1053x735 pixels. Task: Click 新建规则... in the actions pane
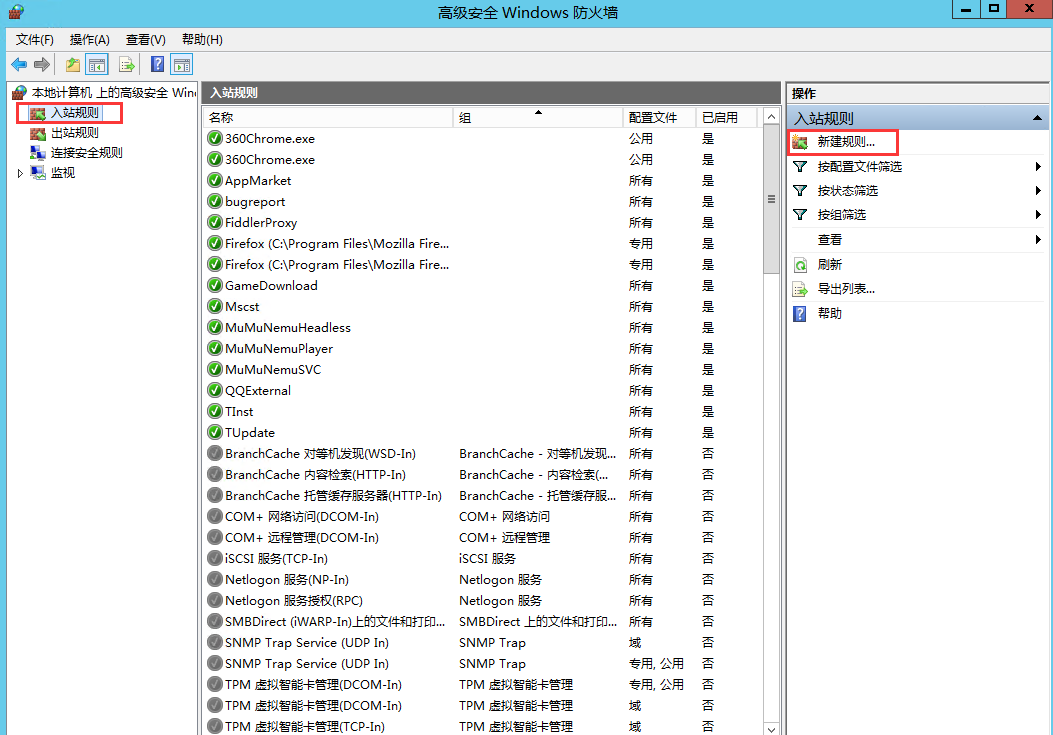(x=846, y=142)
